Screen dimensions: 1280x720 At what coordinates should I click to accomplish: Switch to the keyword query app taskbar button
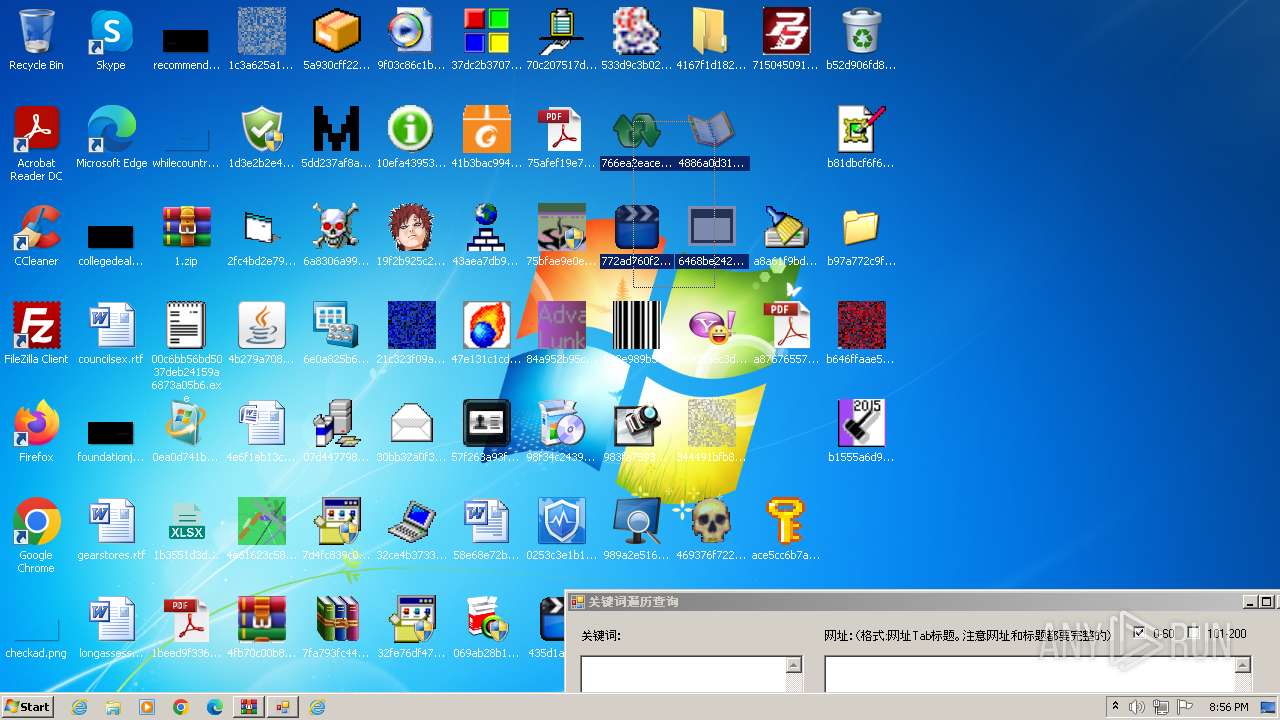tap(283, 707)
